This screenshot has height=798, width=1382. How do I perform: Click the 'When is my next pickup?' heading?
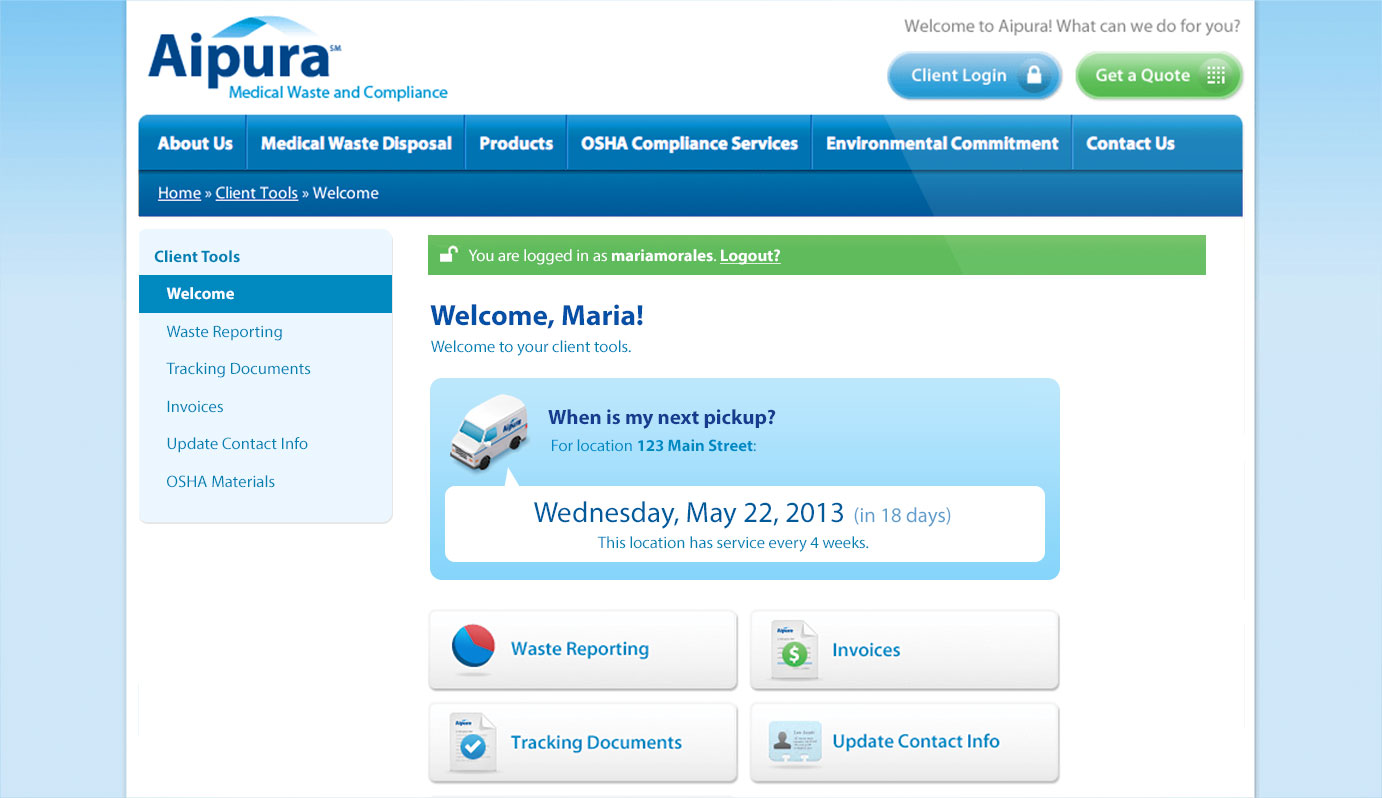(662, 418)
